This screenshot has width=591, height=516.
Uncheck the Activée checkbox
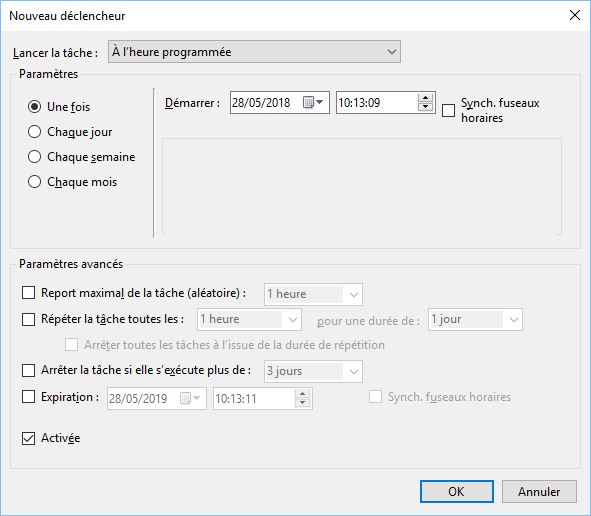coord(28,438)
